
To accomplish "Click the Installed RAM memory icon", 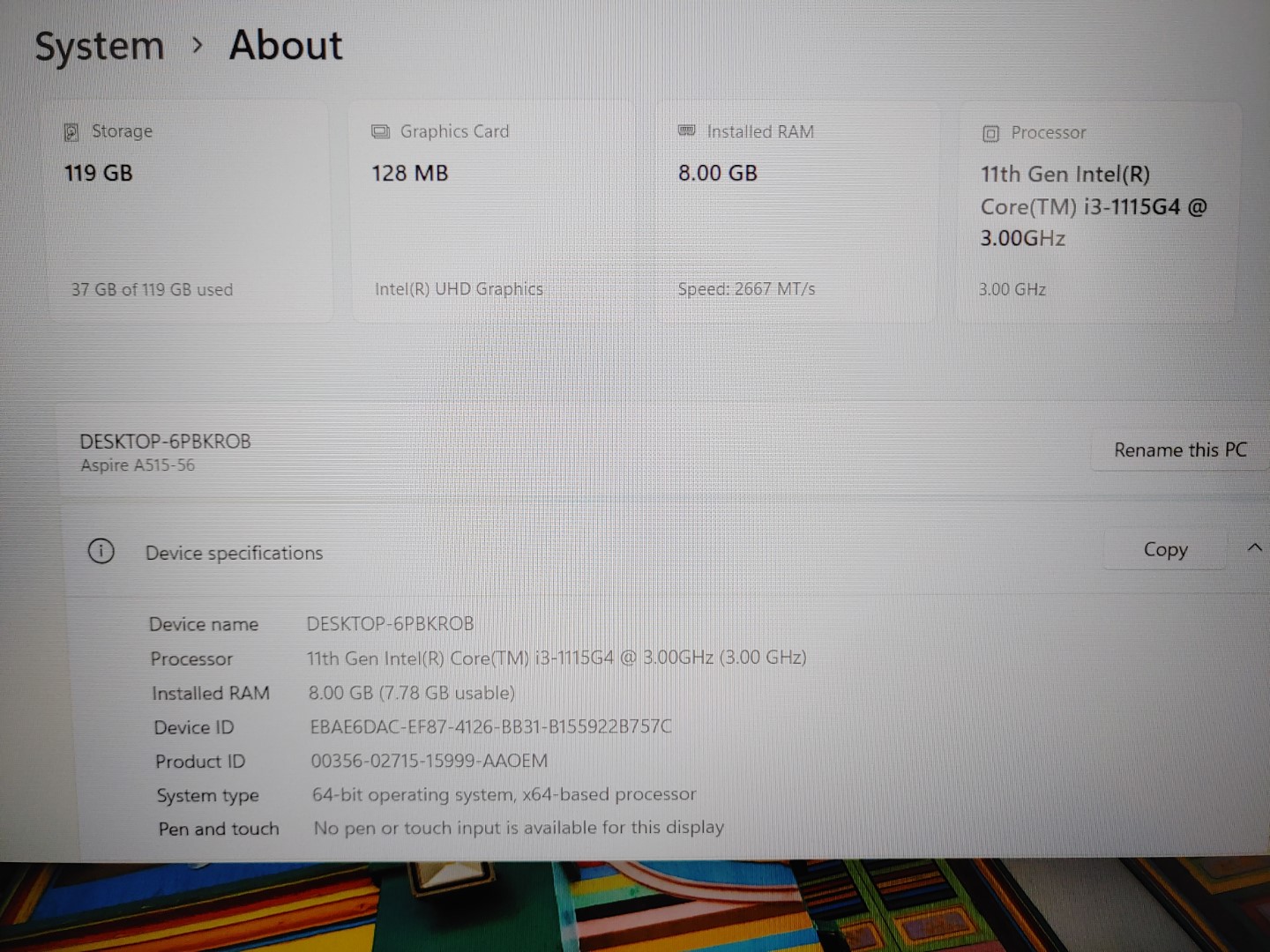I will click(x=686, y=130).
